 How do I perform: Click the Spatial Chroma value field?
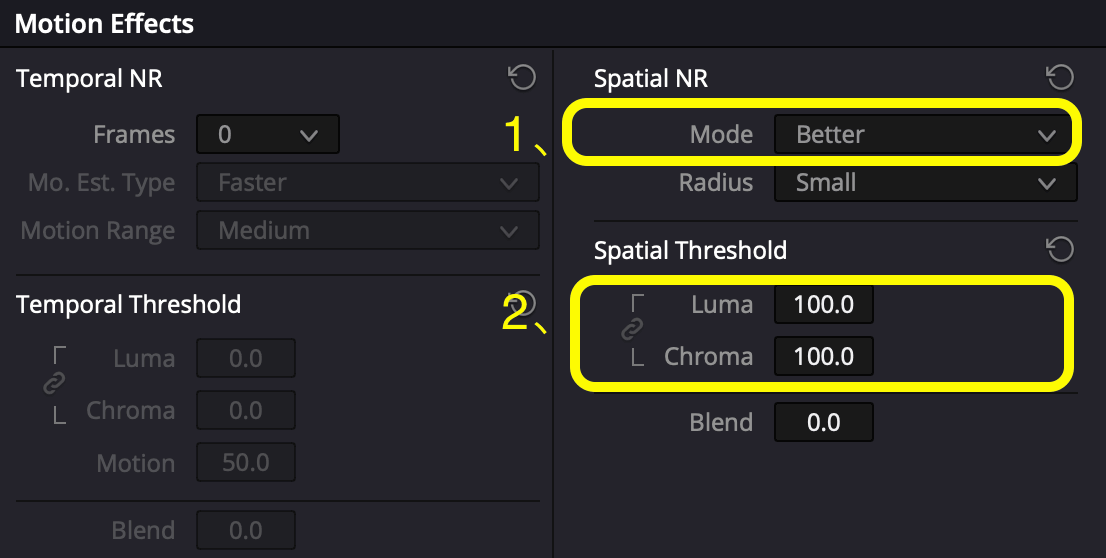tap(824, 356)
